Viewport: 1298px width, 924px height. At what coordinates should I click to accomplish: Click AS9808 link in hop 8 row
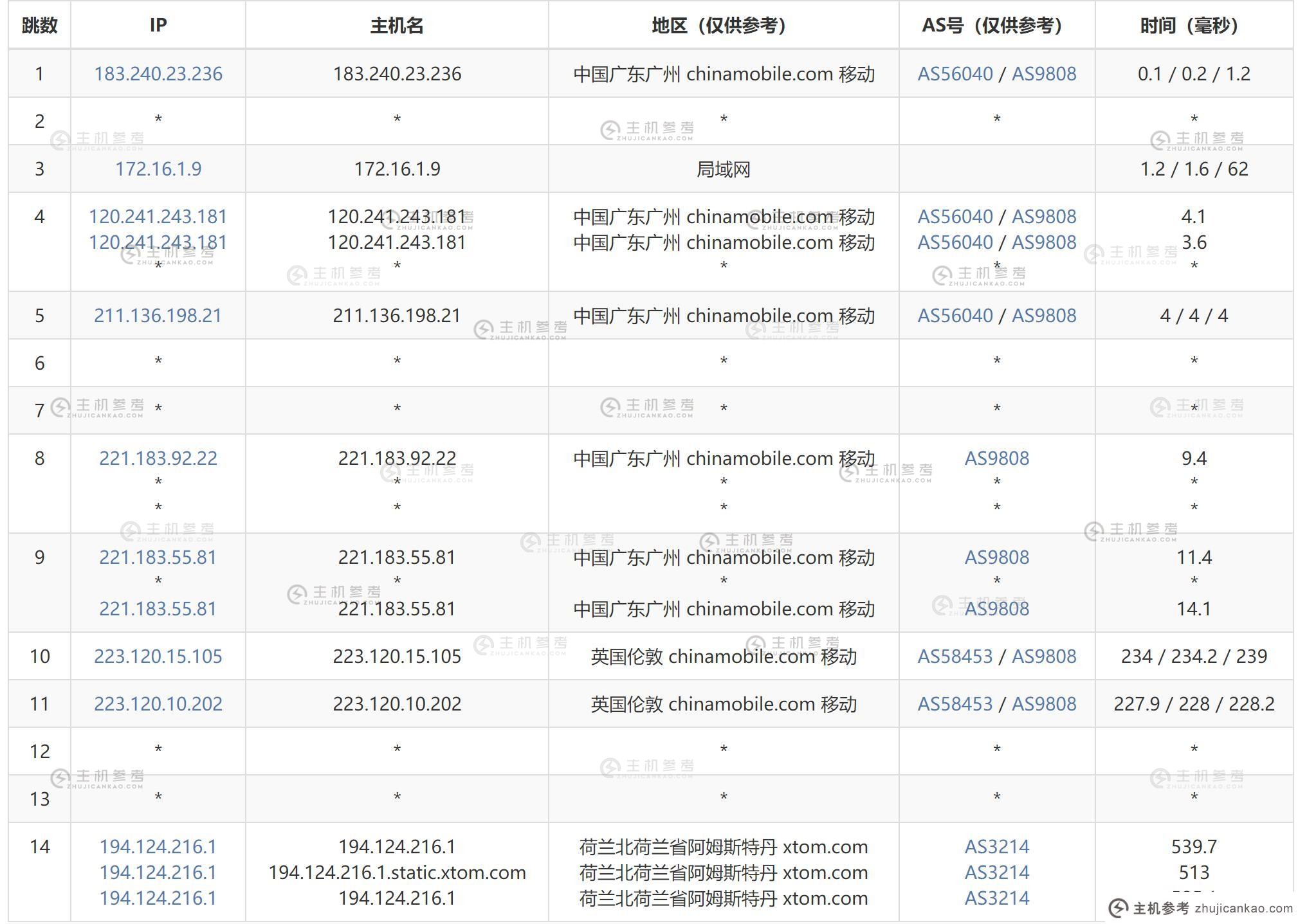pos(997,458)
